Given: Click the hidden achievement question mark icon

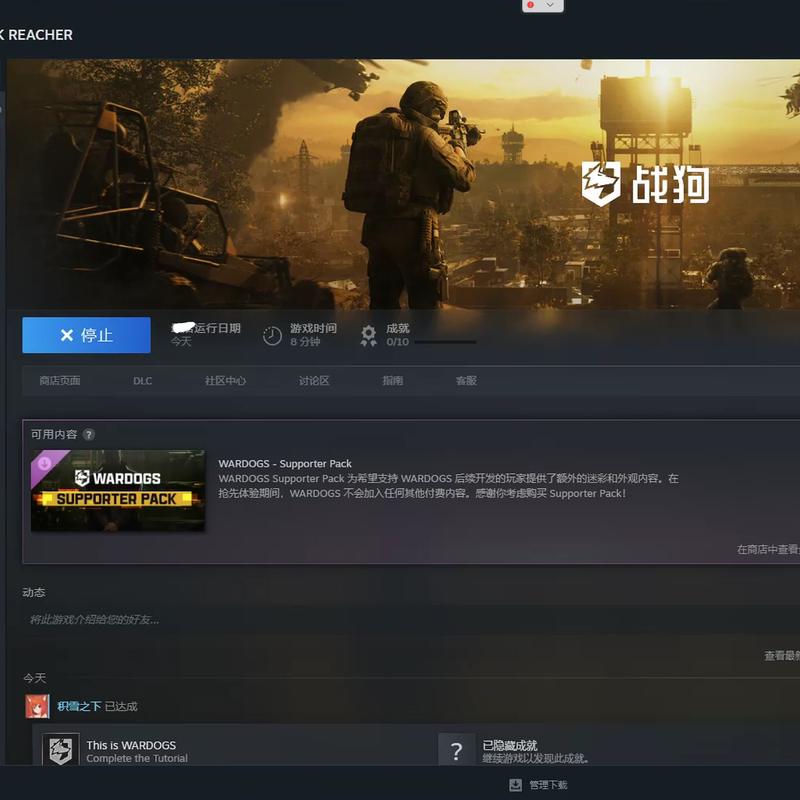Looking at the screenshot, I should 457,750.
